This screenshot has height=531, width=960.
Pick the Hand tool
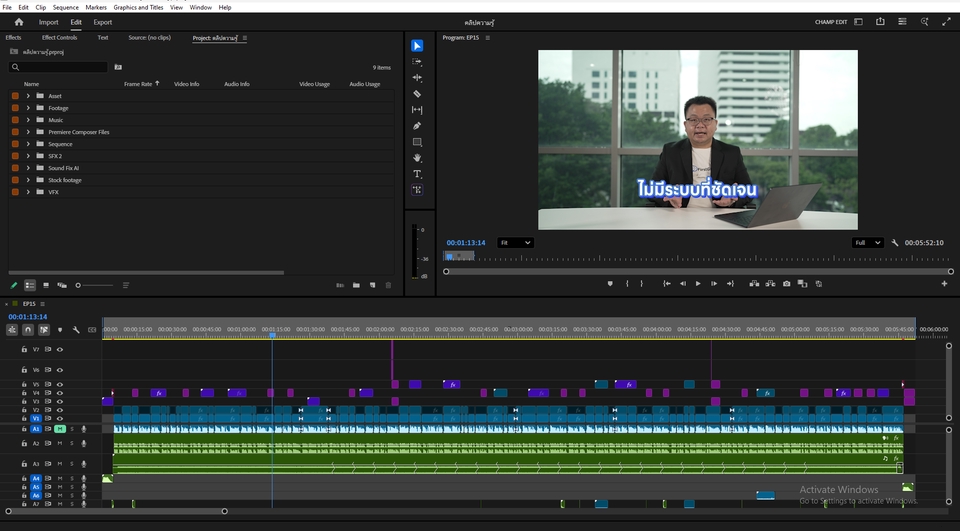[x=417, y=158]
